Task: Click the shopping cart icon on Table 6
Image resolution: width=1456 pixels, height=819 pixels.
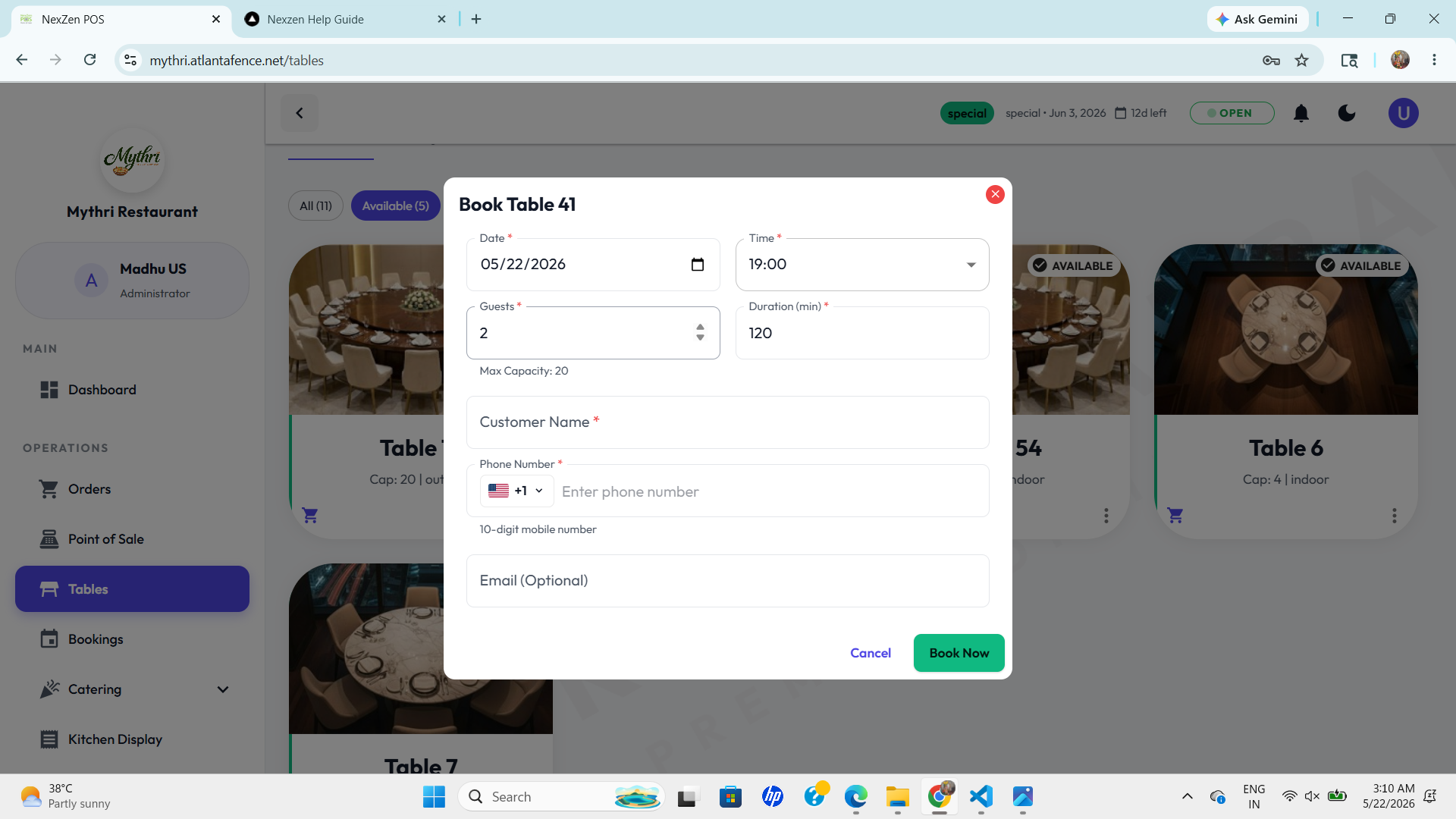Action: click(1175, 516)
